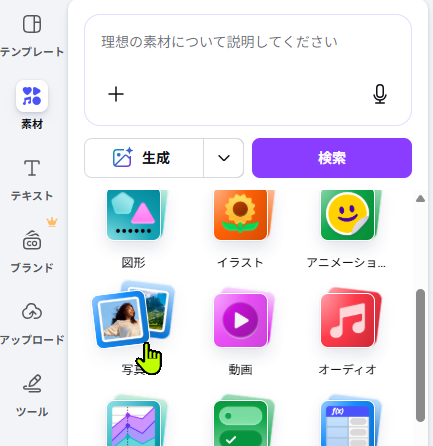This screenshot has height=446, width=433.
Task: Open the ツール sidebar panel
Action: (32, 395)
